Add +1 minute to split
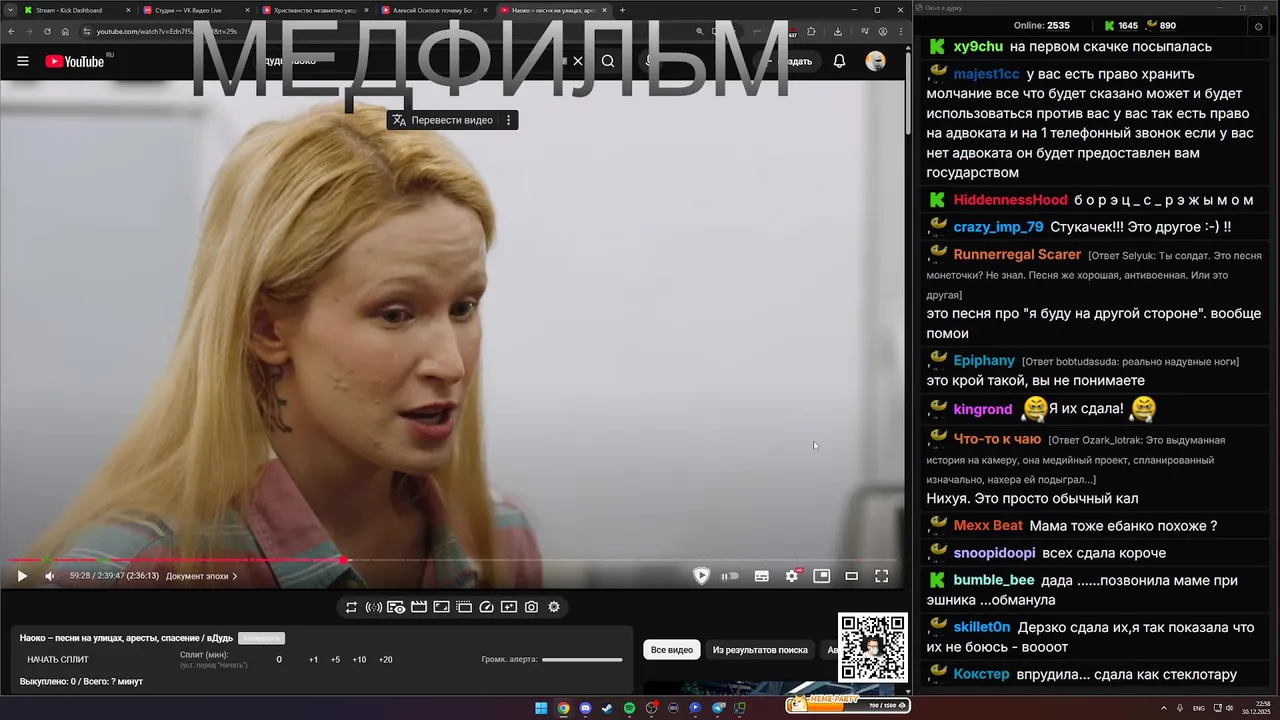This screenshot has width=1280, height=720. [x=313, y=660]
